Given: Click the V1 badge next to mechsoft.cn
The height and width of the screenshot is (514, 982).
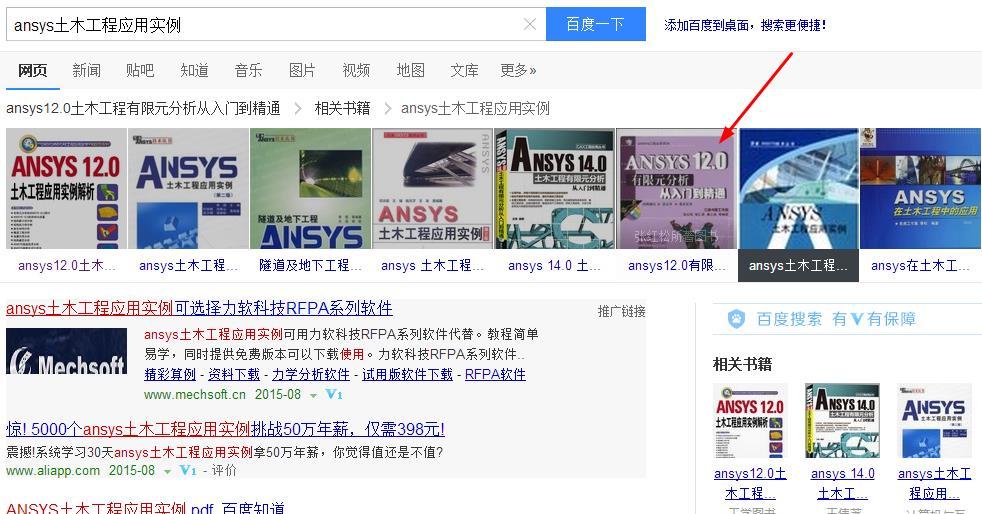Looking at the screenshot, I should (x=333, y=394).
